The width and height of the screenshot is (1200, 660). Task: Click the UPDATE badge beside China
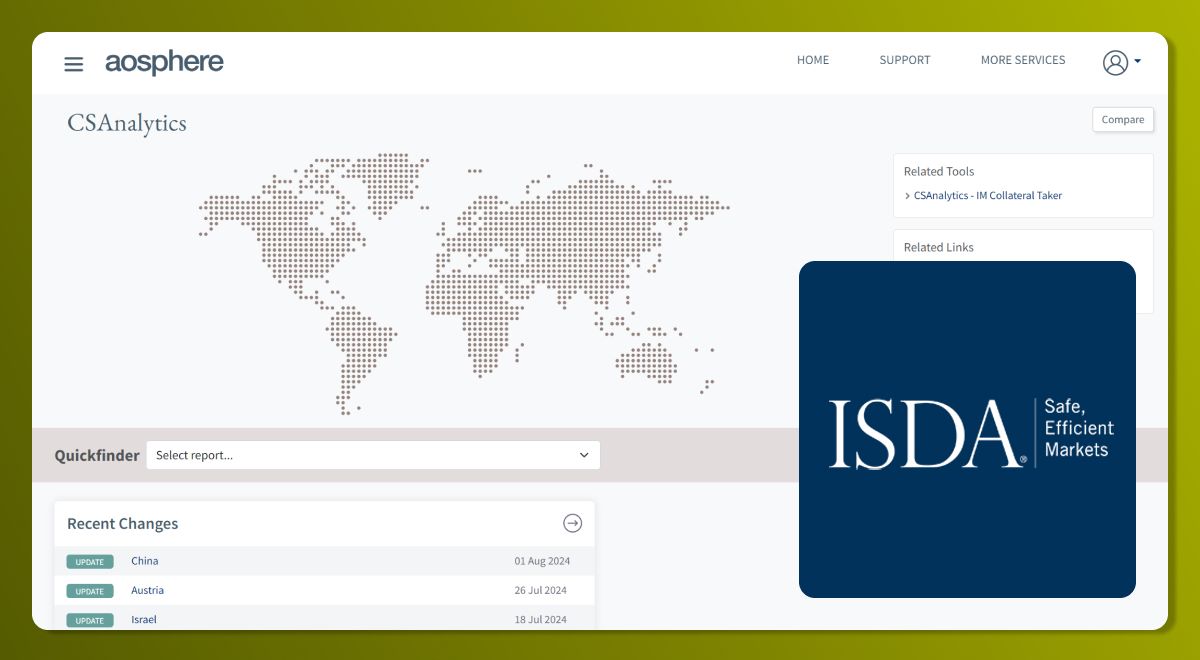tap(89, 562)
